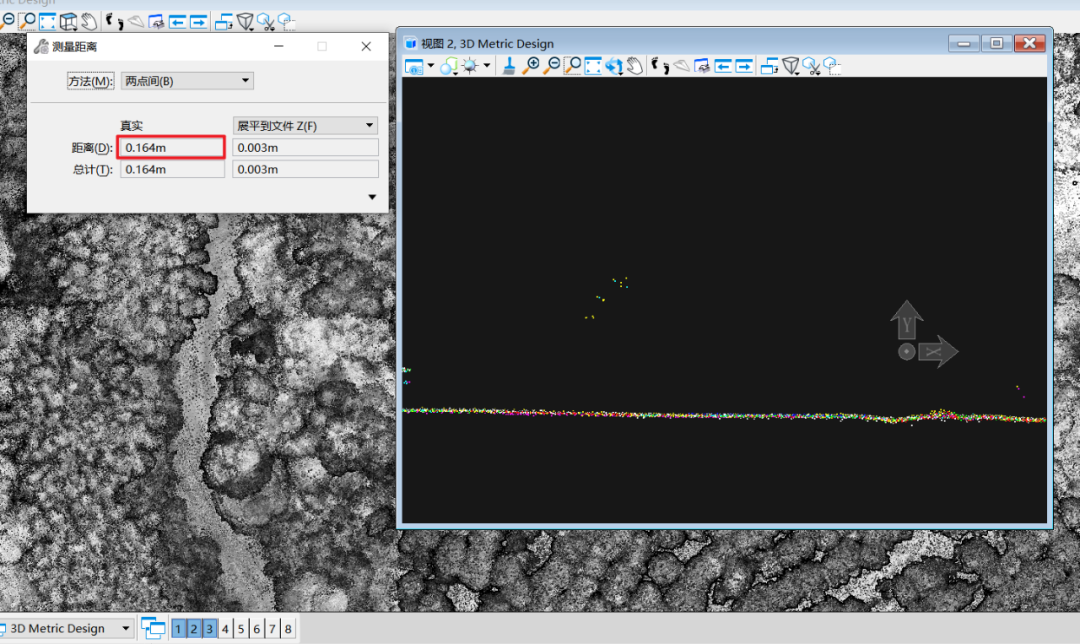Click View Previous arrow in main view toolbar
This screenshot has width=1080, height=644.
(177, 22)
